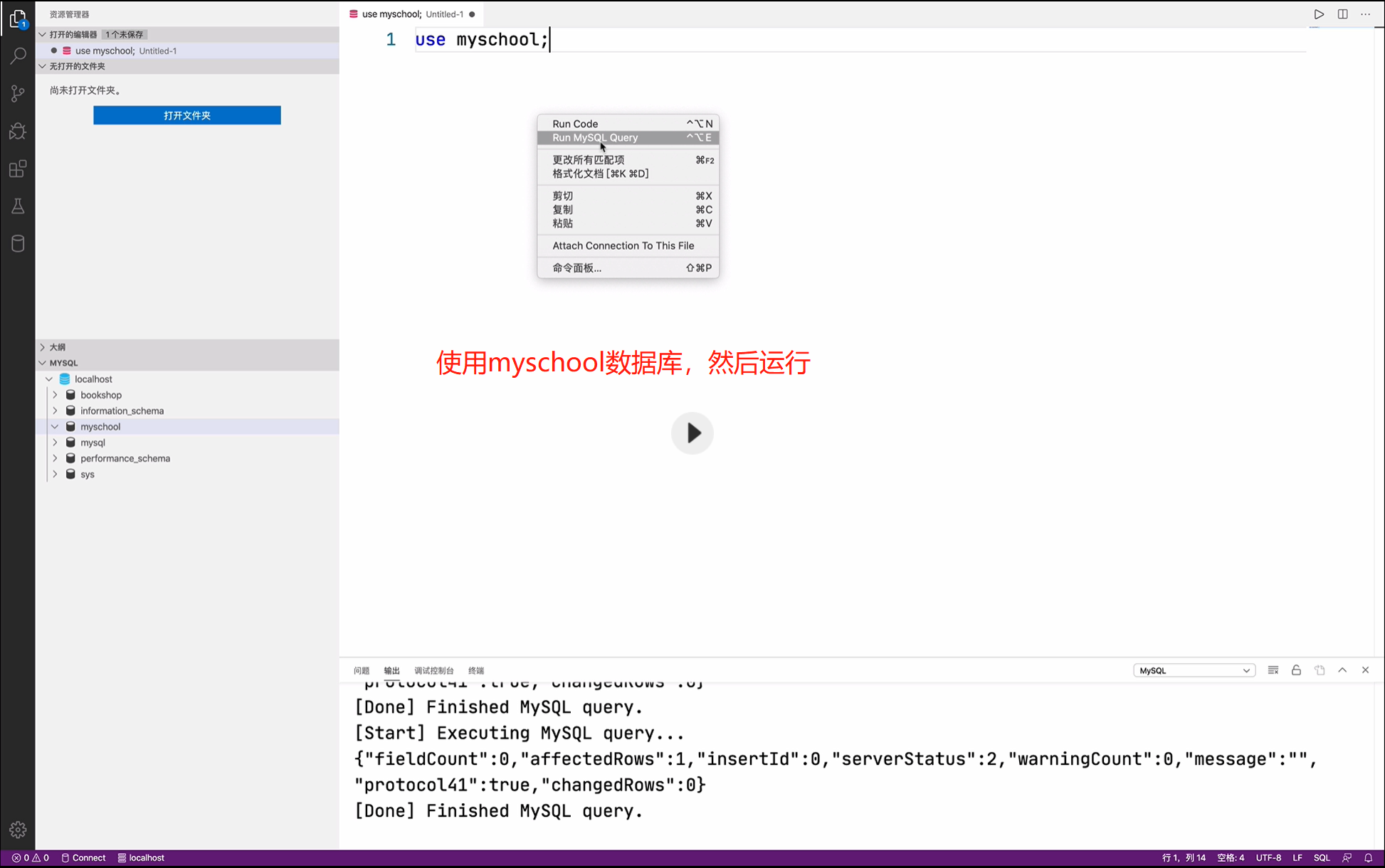
Task: Open the database view icon in activity bar
Action: click(x=18, y=243)
